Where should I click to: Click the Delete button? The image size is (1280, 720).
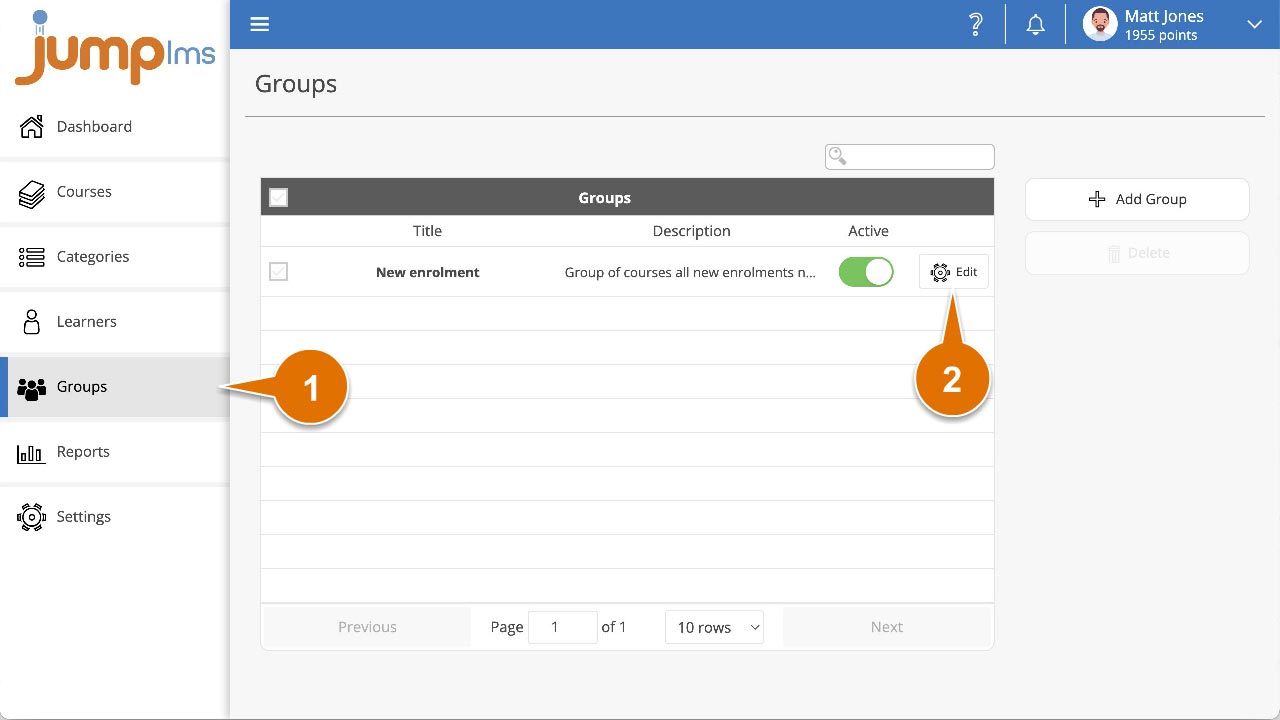(1137, 253)
